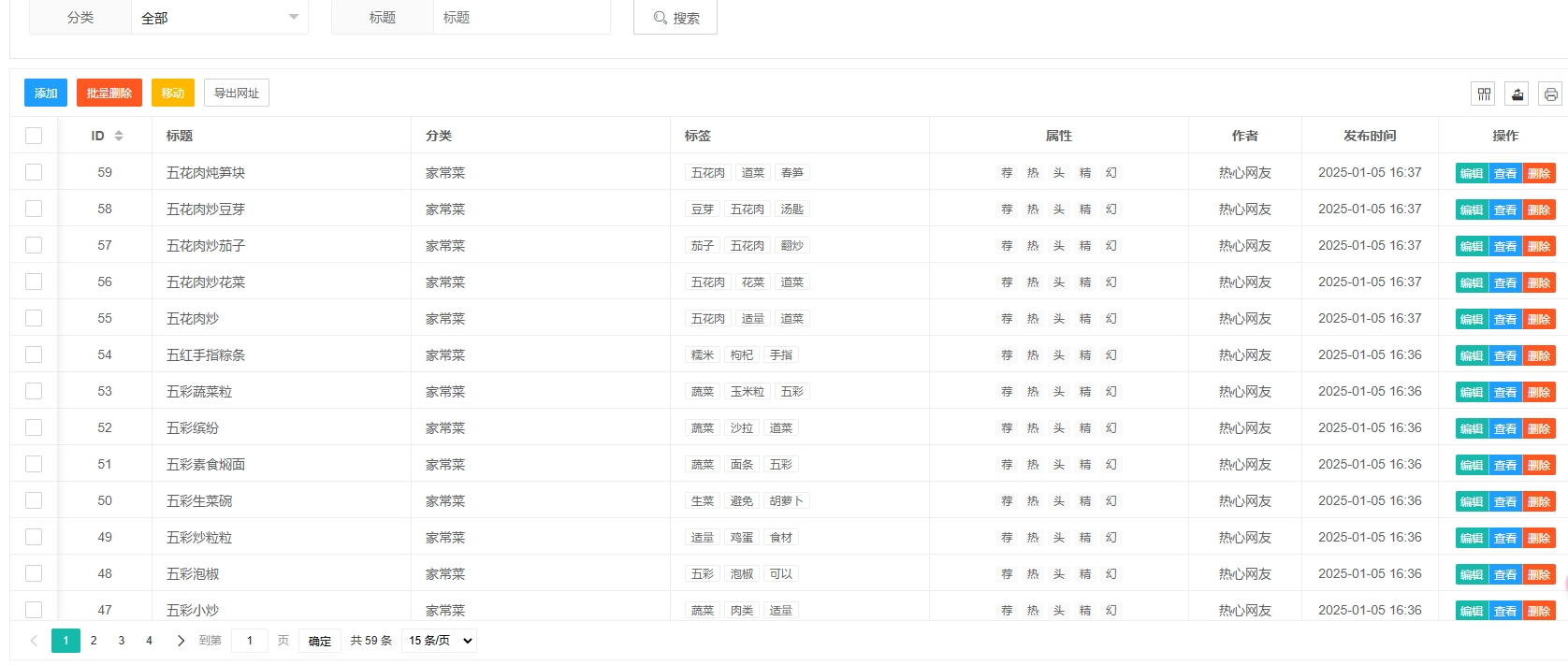Viewport: 1568px width, 665px height.
Task: Toggle 头 attribute for ID 53 row
Action: [x=1059, y=392]
